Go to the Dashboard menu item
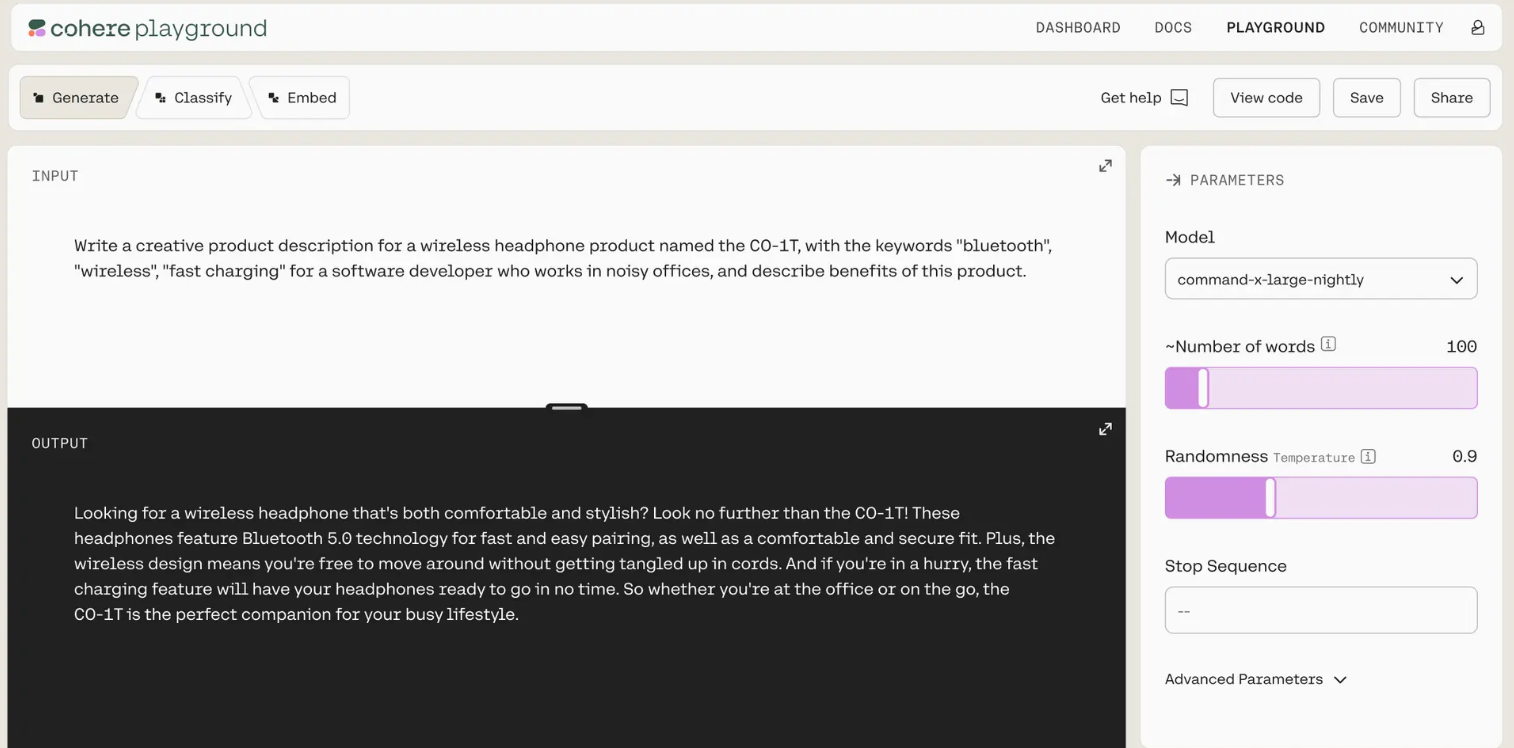The width and height of the screenshot is (1514, 748). click(1078, 28)
